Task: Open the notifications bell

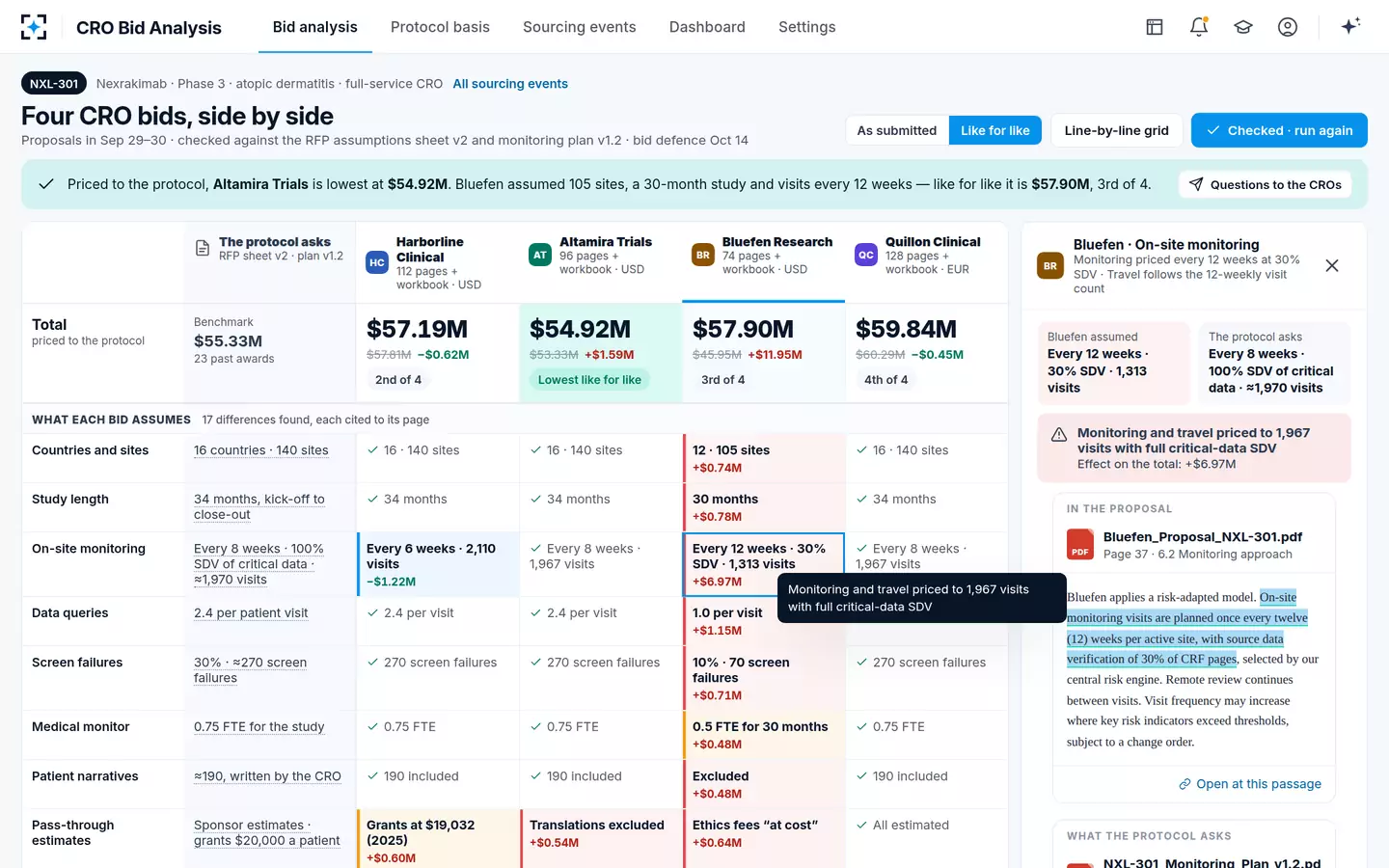Action: pyautogui.click(x=1199, y=27)
